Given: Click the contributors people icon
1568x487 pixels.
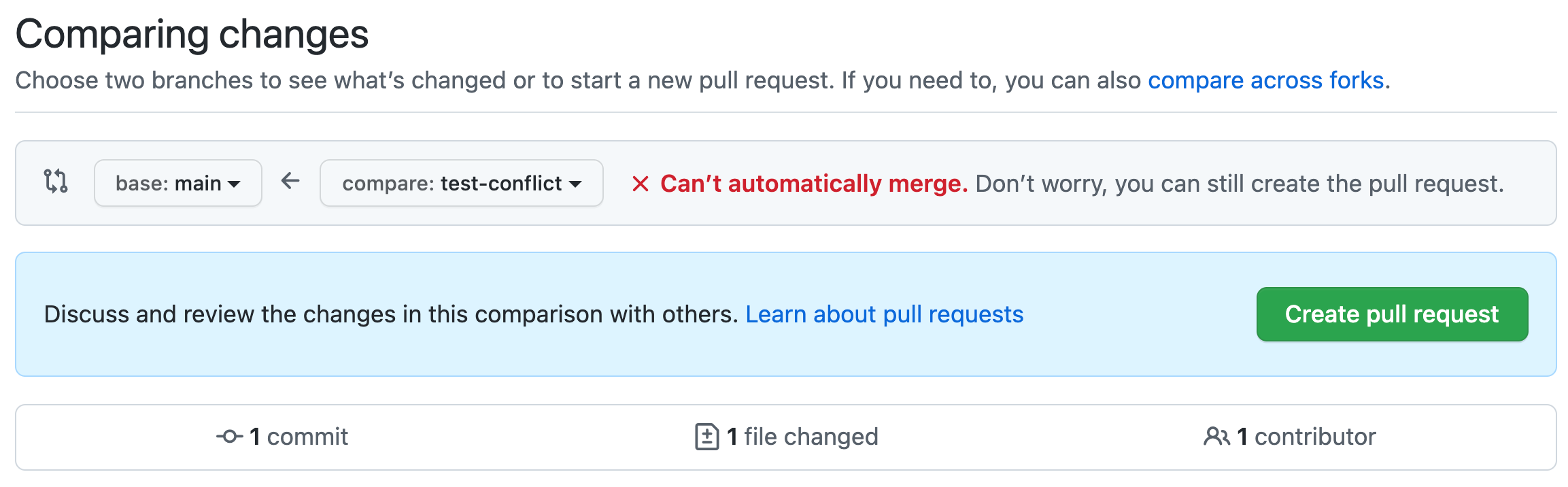Looking at the screenshot, I should pyautogui.click(x=1216, y=437).
